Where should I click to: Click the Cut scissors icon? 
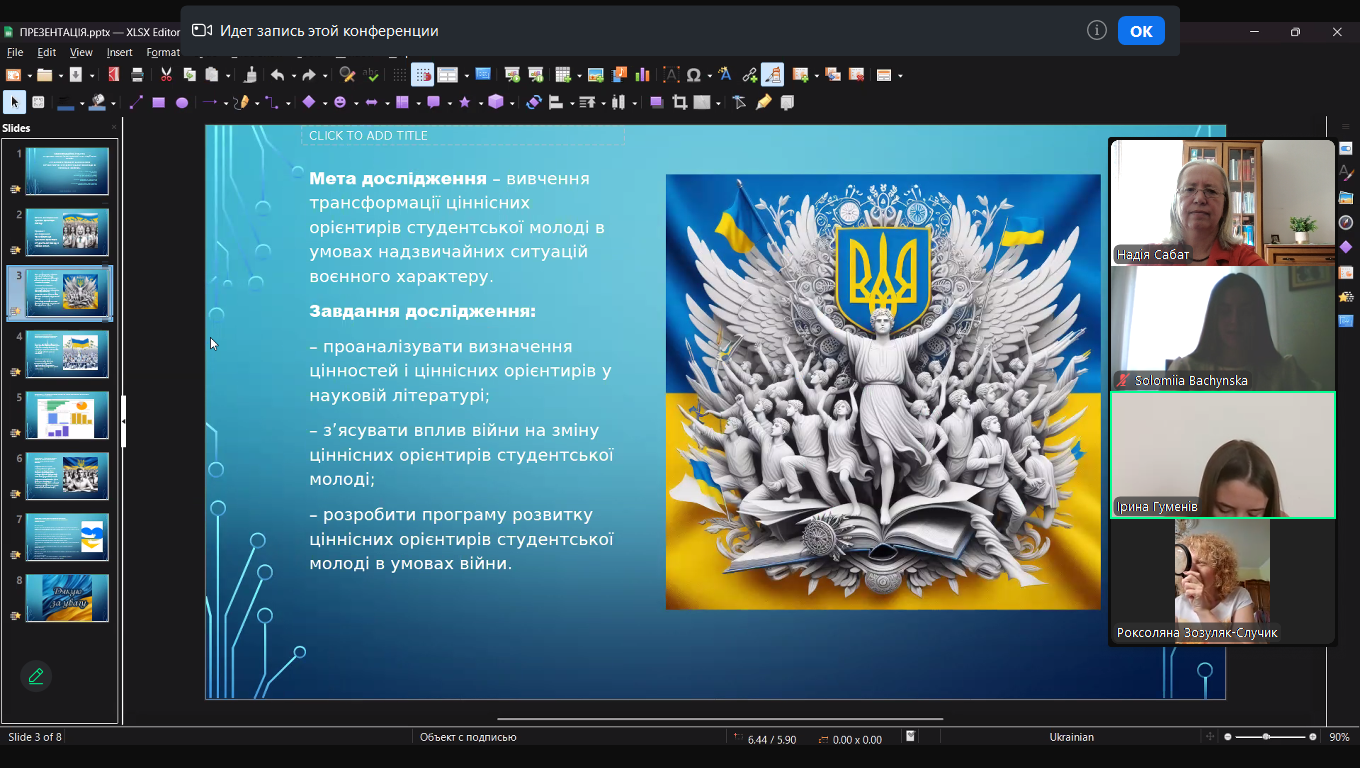click(x=167, y=75)
